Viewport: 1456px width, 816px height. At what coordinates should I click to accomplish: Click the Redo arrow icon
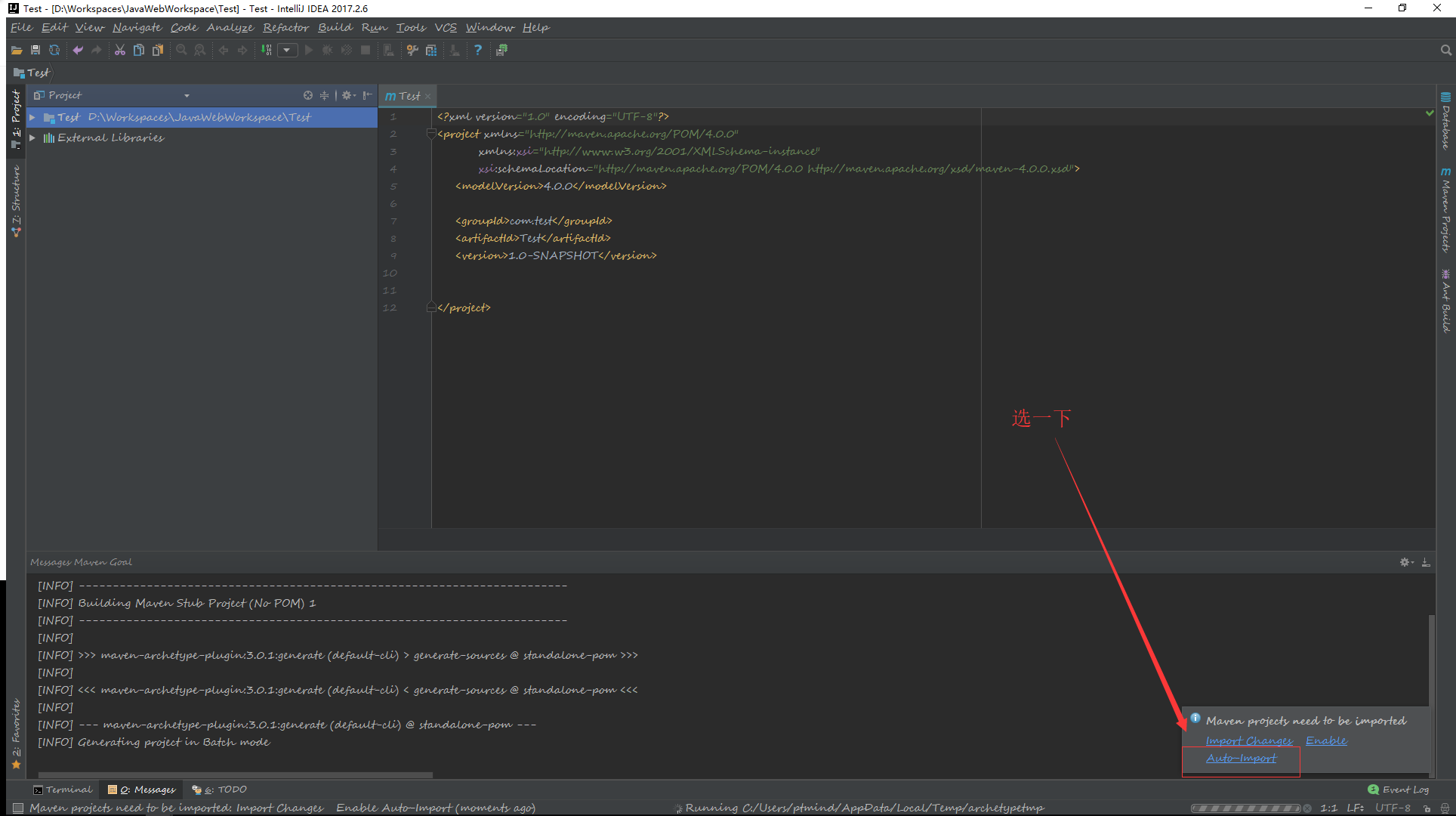pos(97,51)
